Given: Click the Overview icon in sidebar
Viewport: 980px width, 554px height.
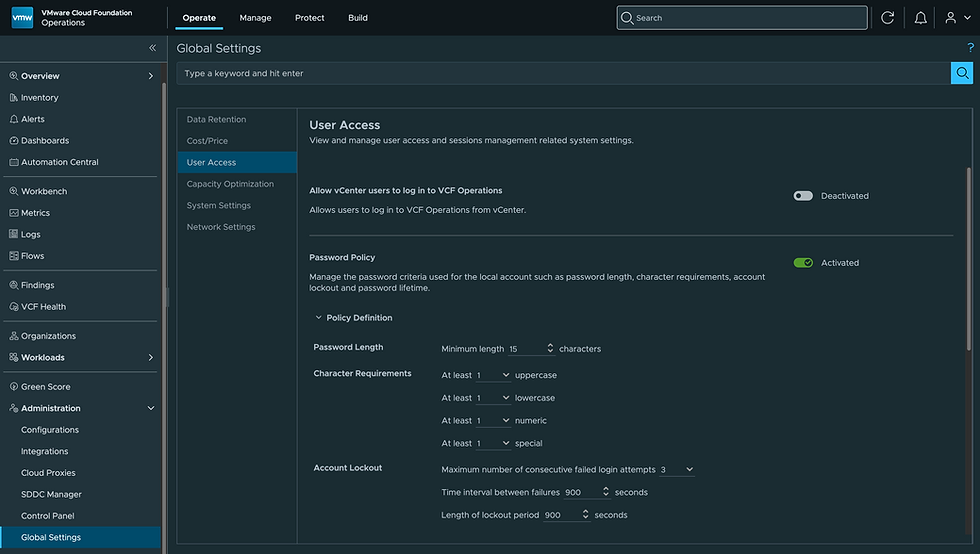Looking at the screenshot, I should click(x=14, y=76).
